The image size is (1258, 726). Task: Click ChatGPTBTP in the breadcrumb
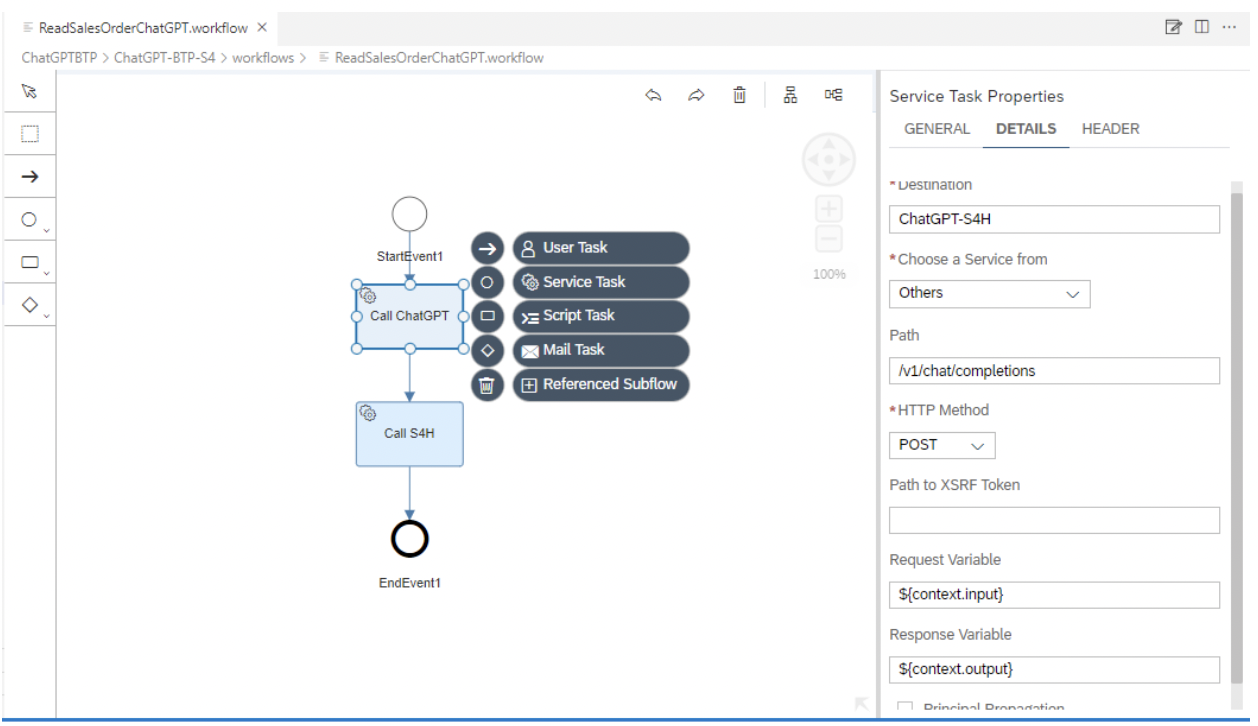pyautogui.click(x=61, y=57)
